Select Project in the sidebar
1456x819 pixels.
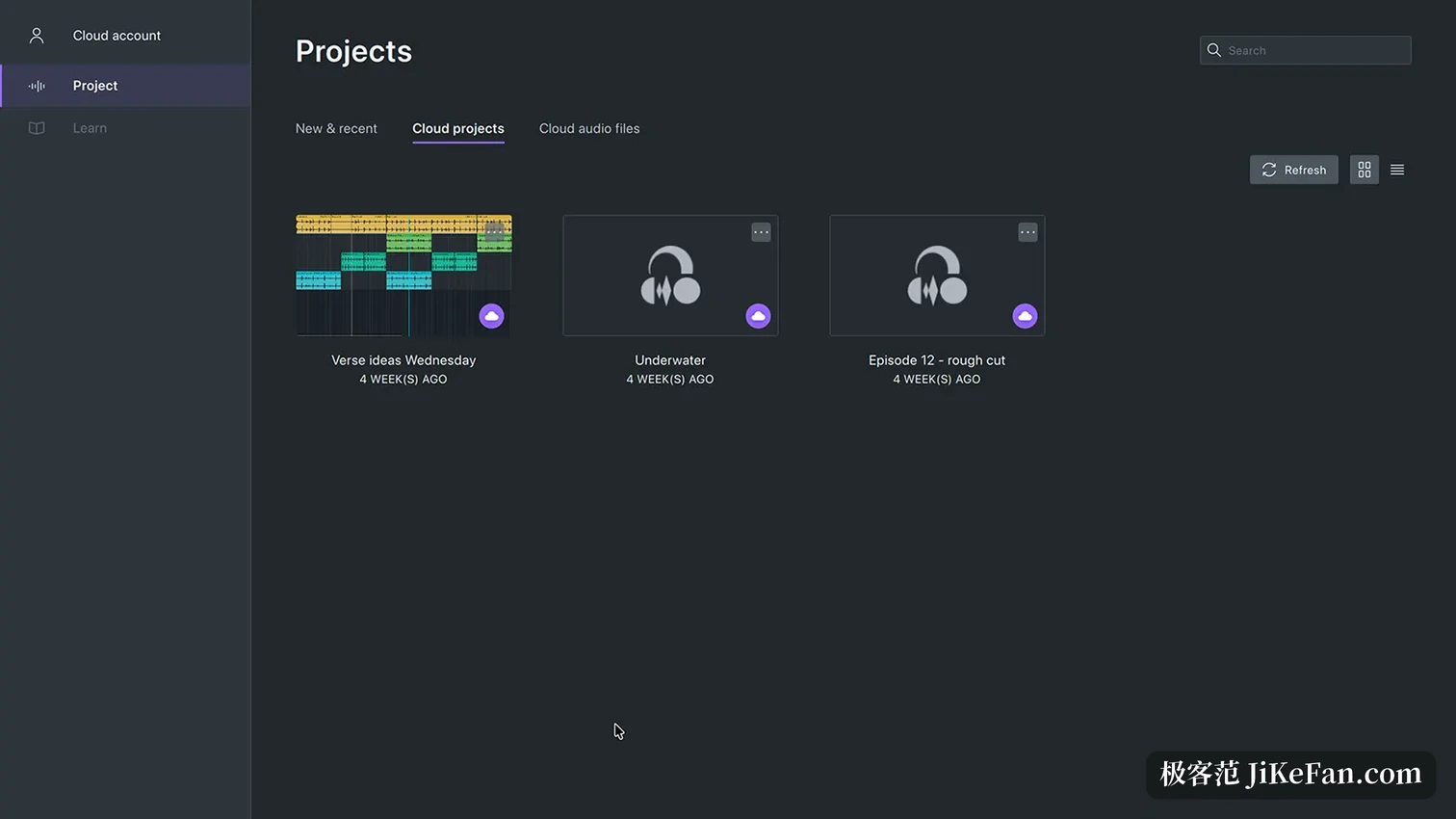(125, 86)
